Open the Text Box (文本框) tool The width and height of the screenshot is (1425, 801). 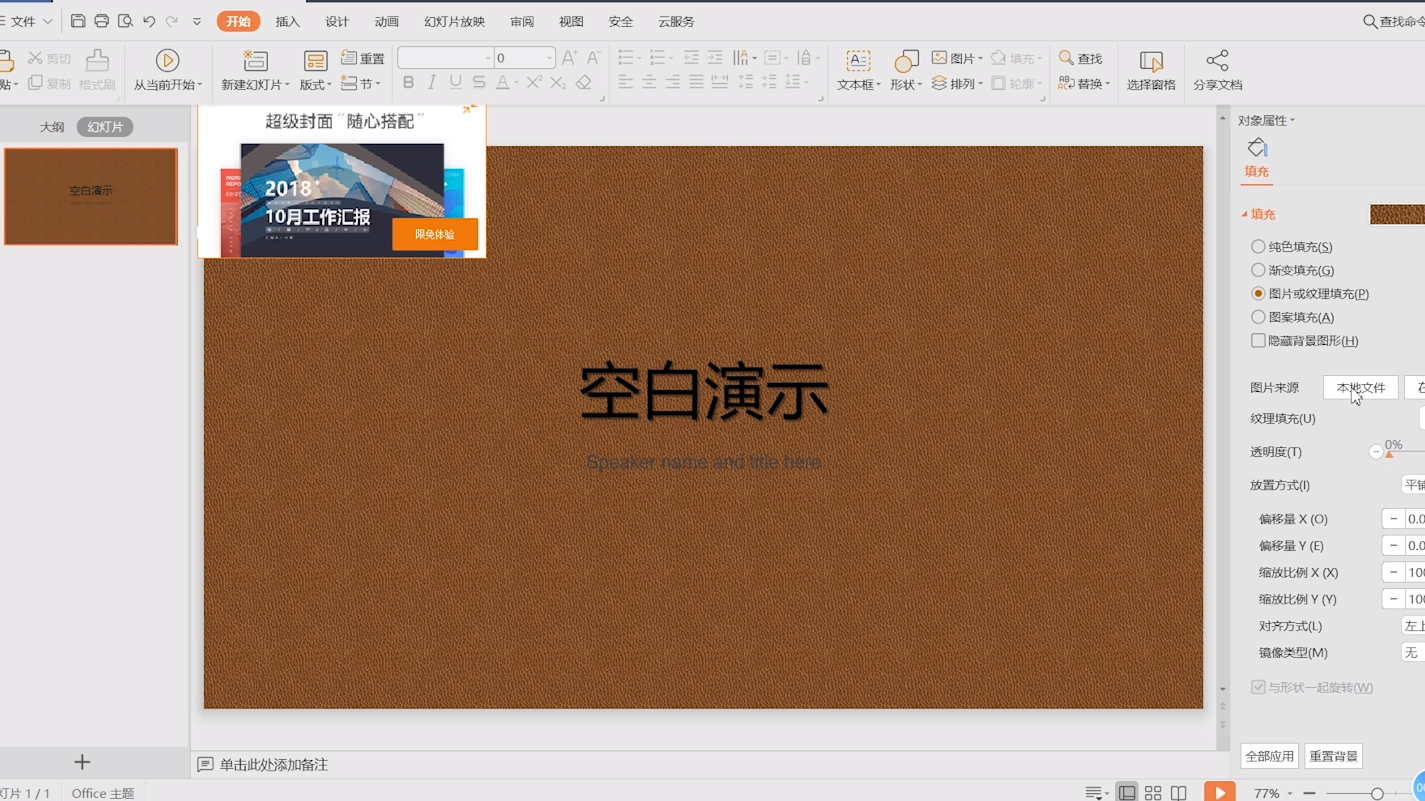858,60
